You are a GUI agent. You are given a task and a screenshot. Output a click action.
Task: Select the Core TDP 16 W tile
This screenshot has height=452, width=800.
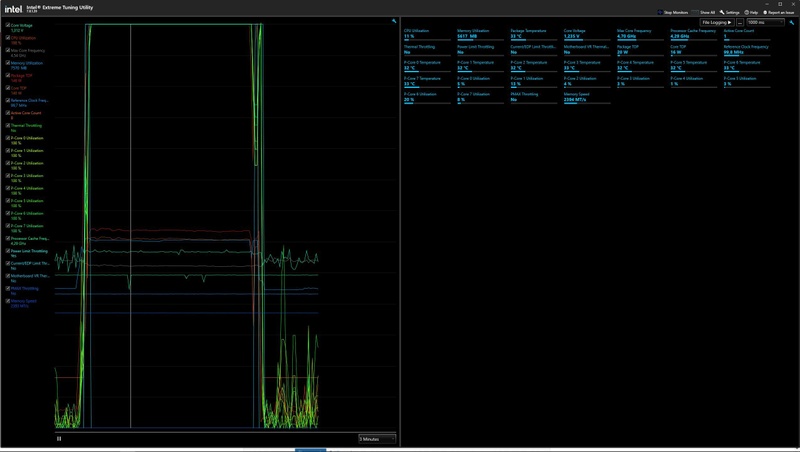point(693,50)
